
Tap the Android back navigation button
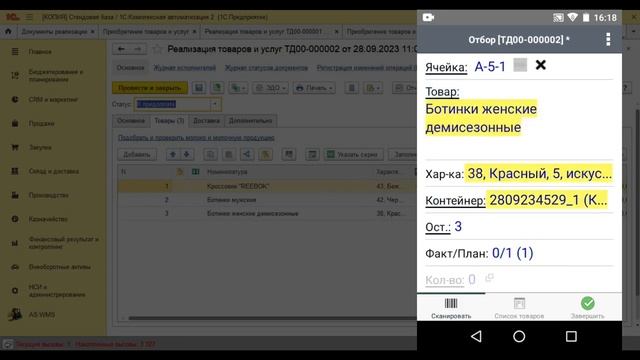(476, 336)
